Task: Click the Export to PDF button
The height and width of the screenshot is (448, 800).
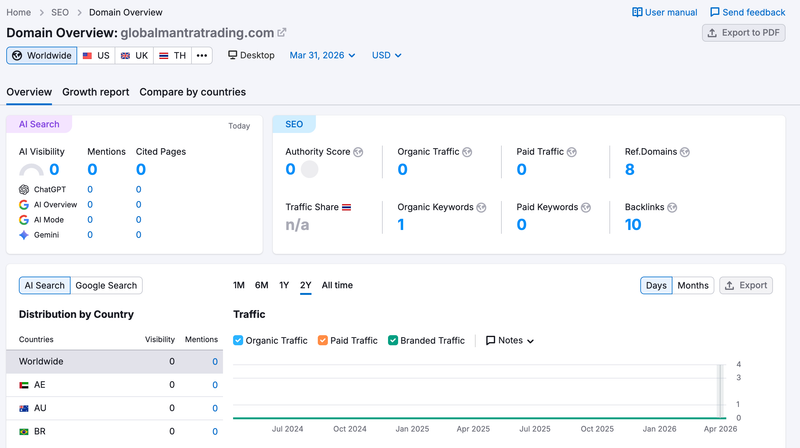Action: 743,33
